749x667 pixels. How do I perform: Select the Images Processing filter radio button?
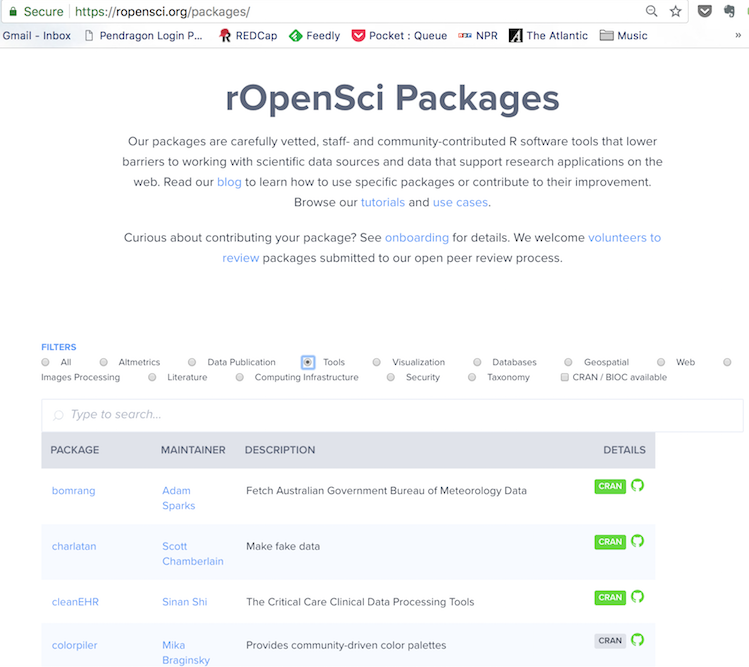[x=727, y=362]
